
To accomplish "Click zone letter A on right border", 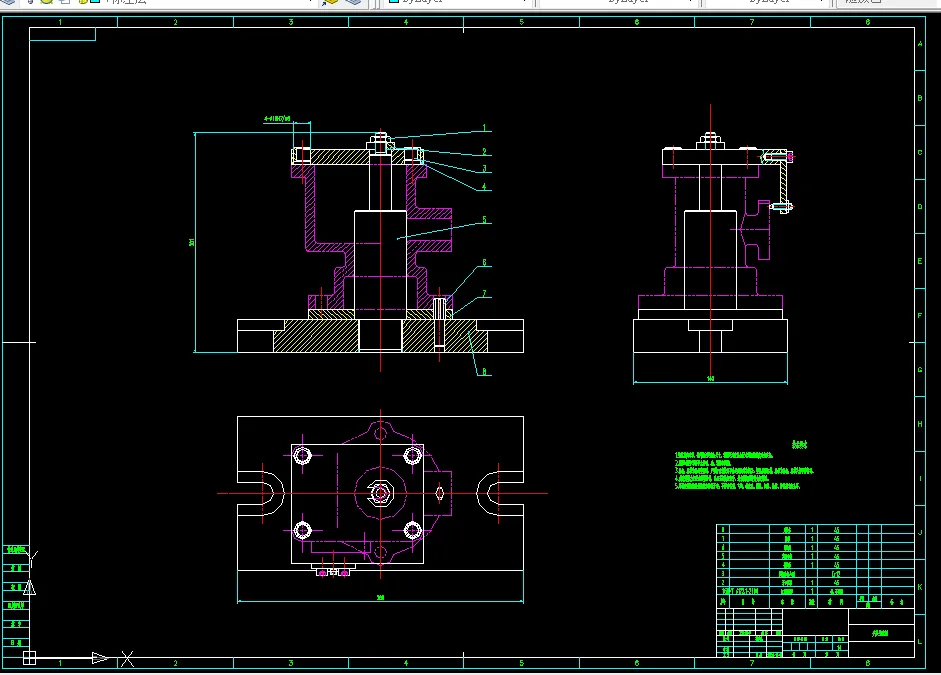I will click(x=920, y=44).
